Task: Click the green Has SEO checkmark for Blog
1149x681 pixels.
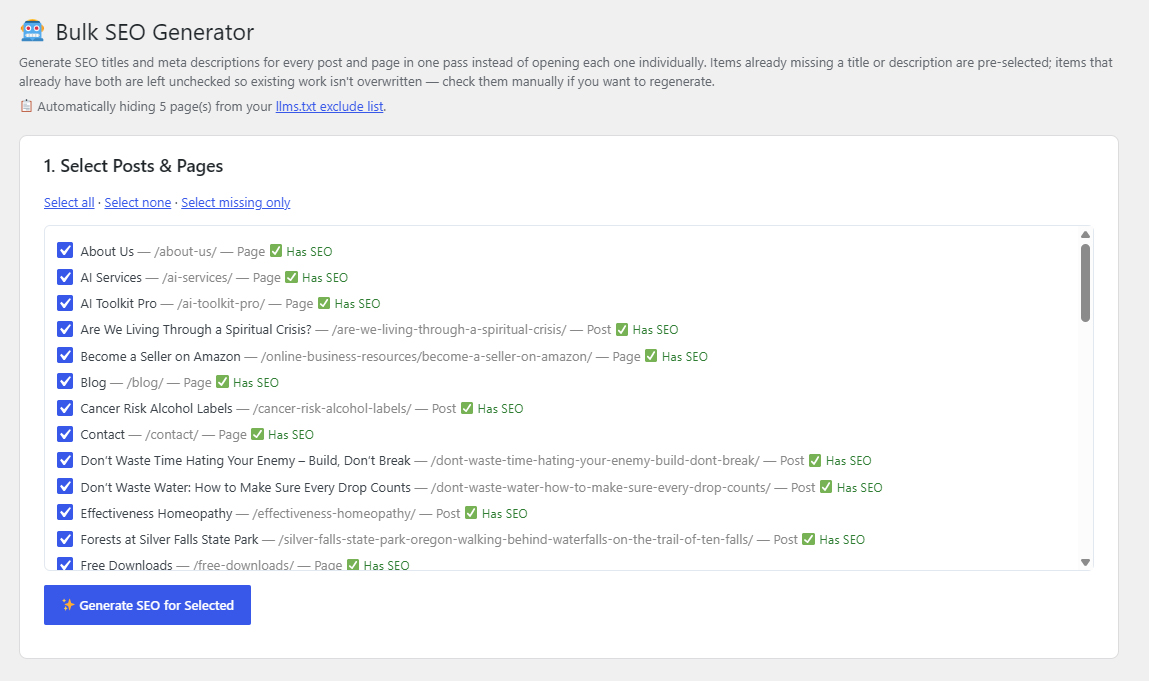Action: 222,382
